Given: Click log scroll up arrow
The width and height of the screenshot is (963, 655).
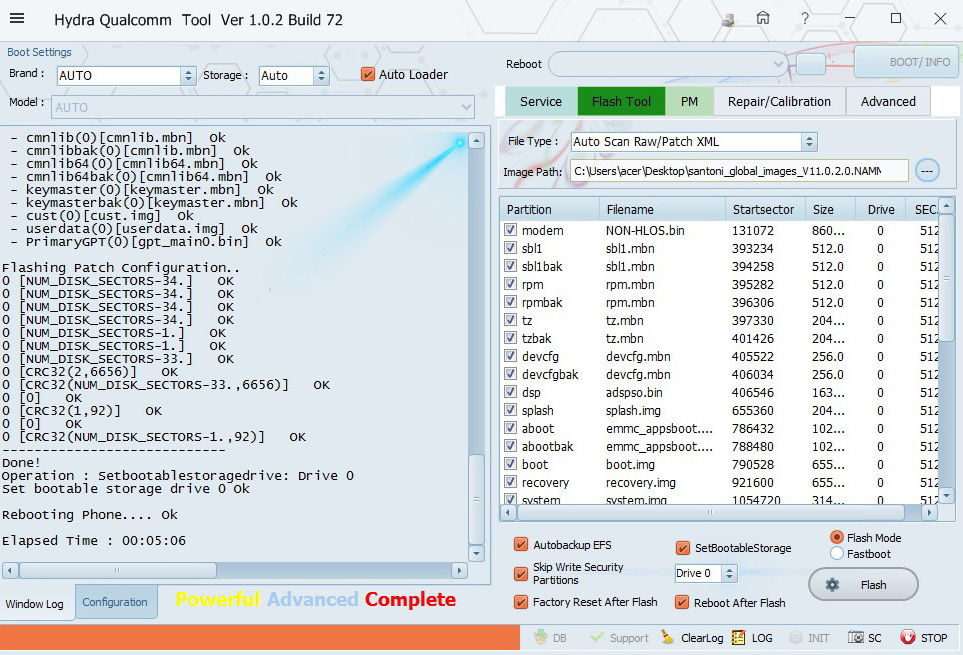Looking at the screenshot, I should tap(476, 141).
